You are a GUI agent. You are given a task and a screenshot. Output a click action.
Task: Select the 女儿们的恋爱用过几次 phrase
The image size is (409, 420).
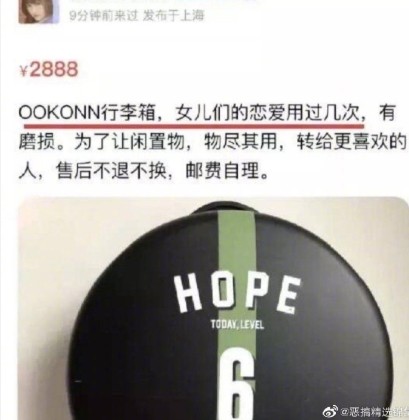[267, 113]
